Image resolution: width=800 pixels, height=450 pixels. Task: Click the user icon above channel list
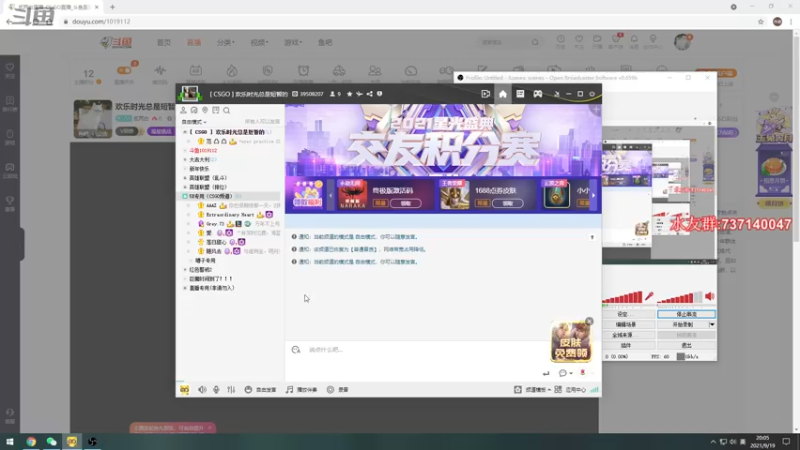[183, 110]
